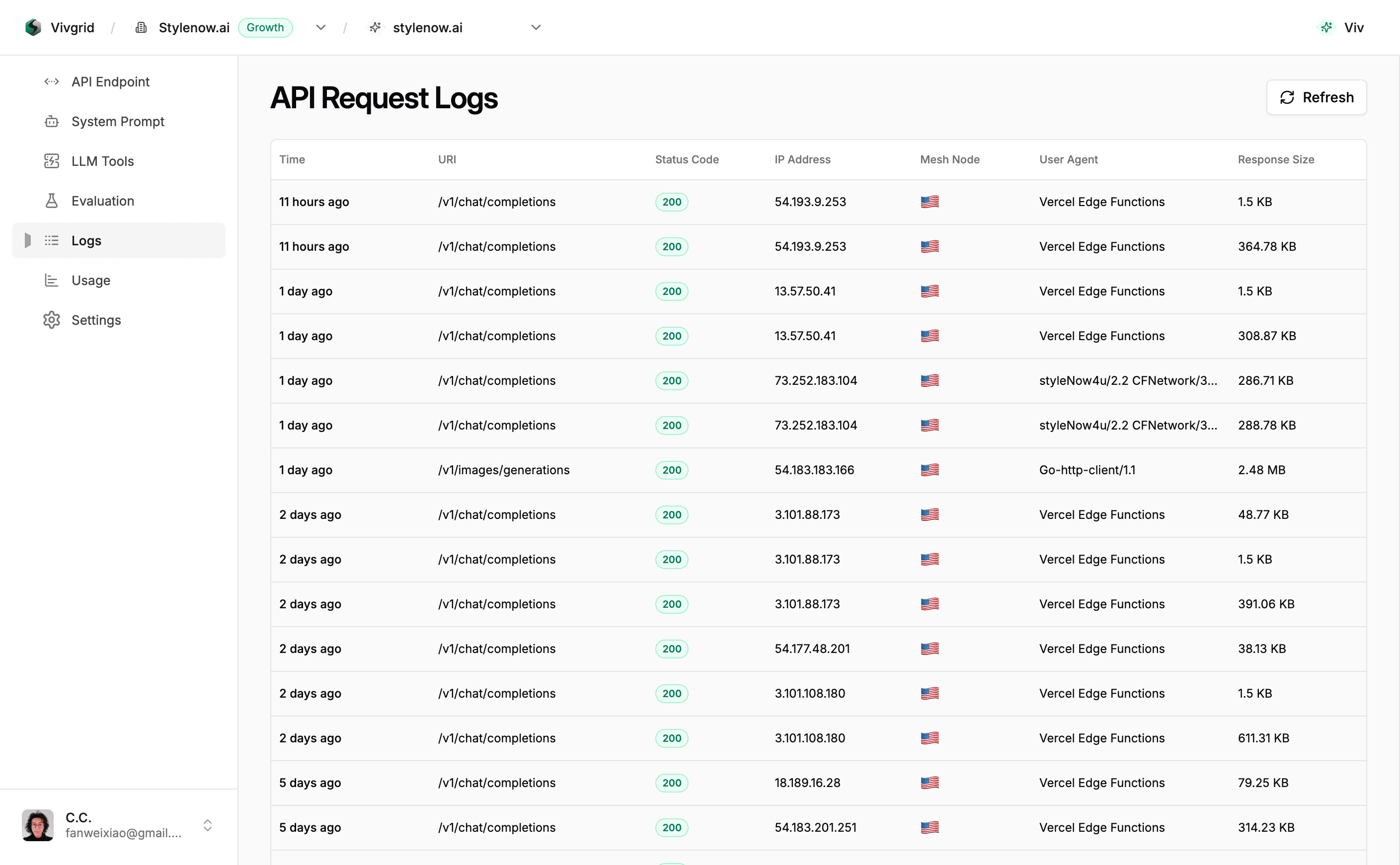The width and height of the screenshot is (1400, 865).
Task: Click the C.C. profile avatar
Action: pyautogui.click(x=38, y=825)
